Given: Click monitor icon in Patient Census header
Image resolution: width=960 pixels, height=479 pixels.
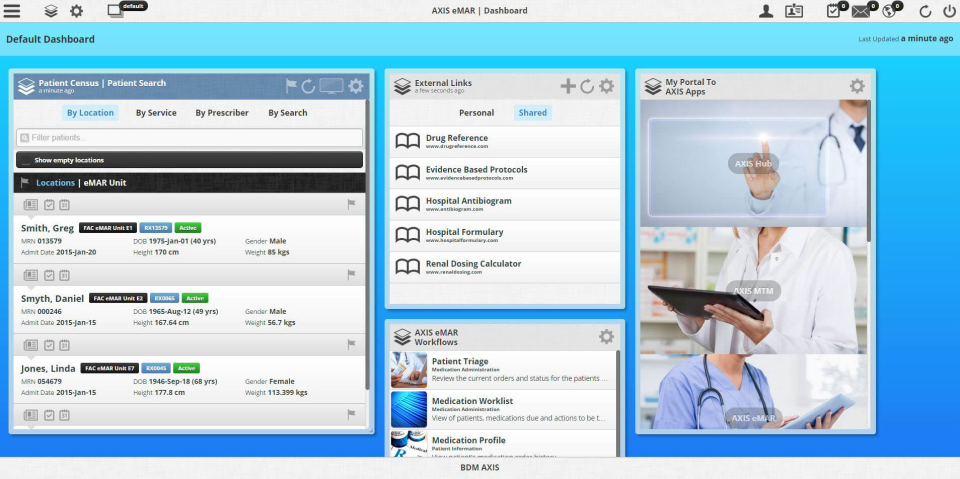Looking at the screenshot, I should (x=331, y=86).
